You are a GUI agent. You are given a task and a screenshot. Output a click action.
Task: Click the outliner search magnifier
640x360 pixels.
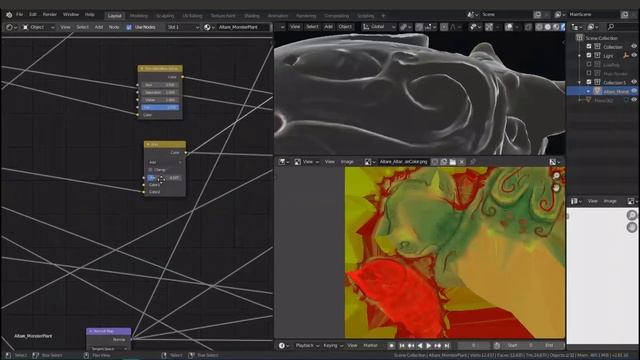[x=611, y=27]
